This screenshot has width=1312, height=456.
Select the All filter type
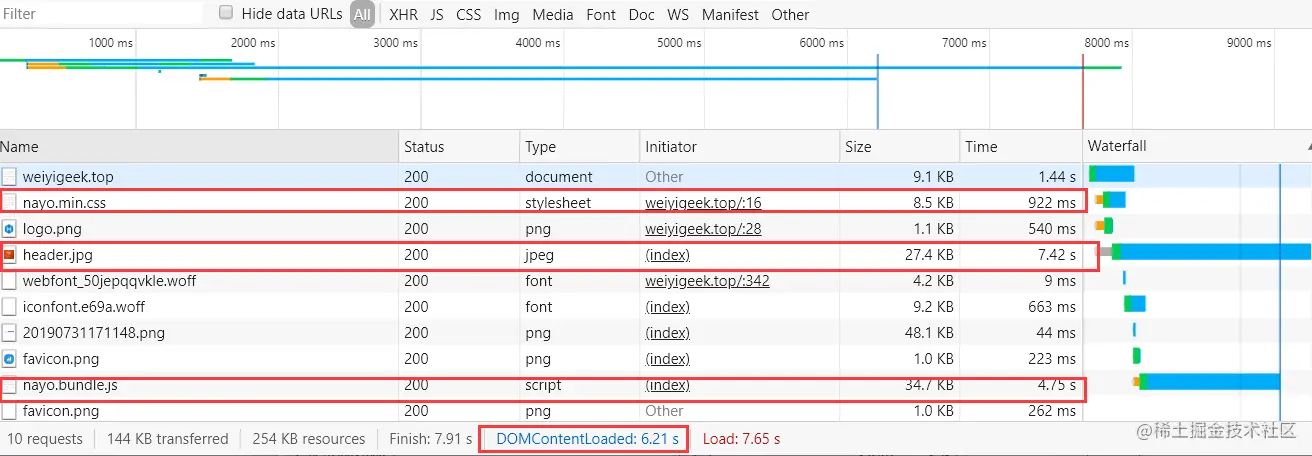362,14
